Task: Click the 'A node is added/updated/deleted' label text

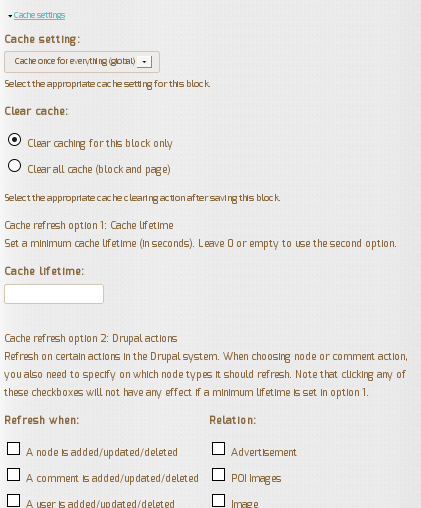Action: coord(102,452)
